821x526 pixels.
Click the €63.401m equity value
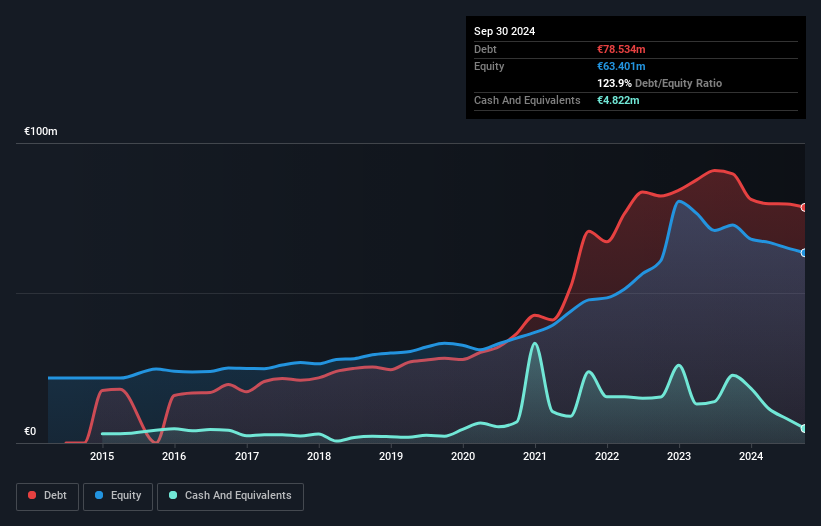pyautogui.click(x=621, y=66)
